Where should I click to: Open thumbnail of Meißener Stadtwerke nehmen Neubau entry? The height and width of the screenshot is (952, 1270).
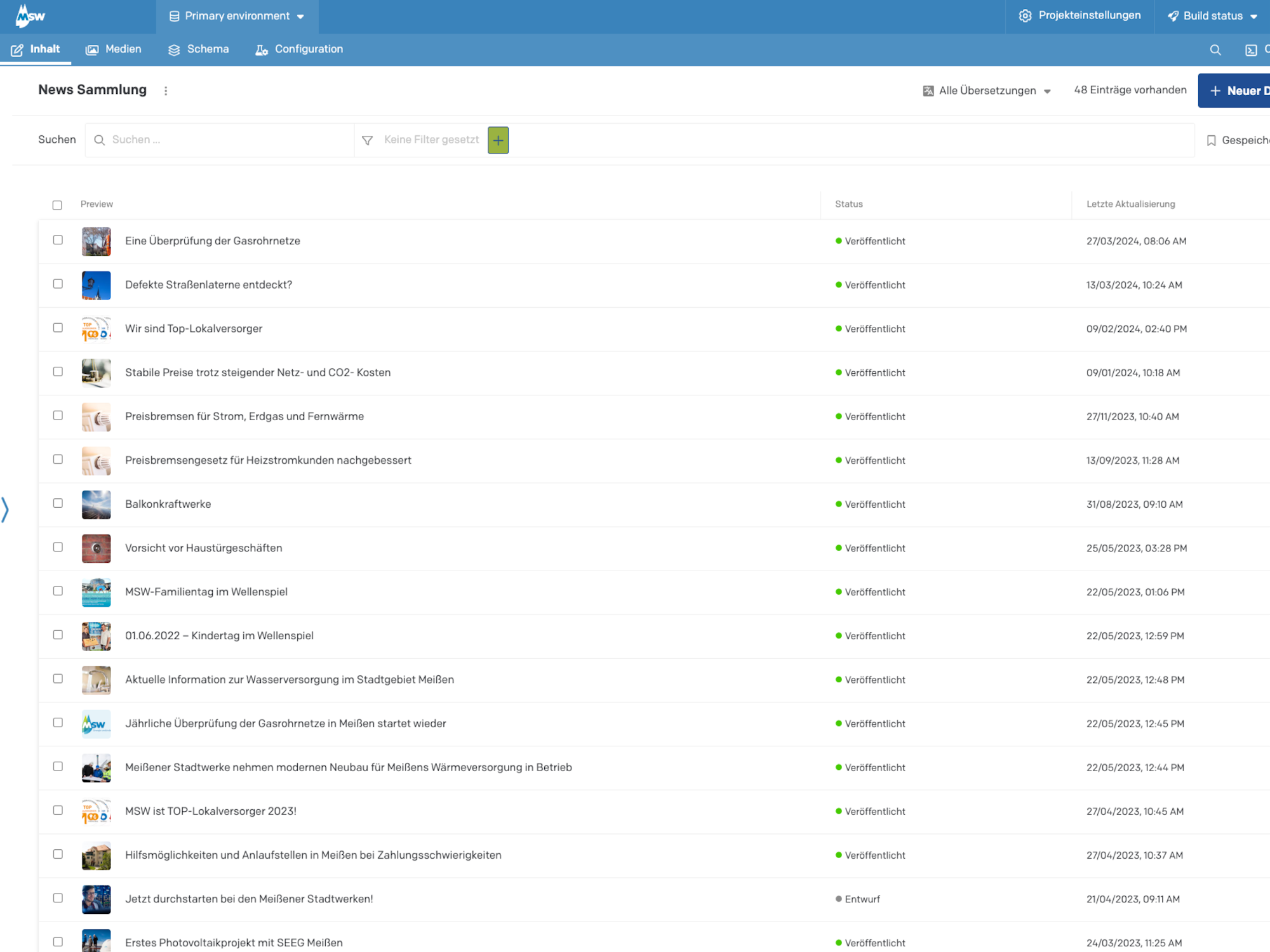coord(97,768)
